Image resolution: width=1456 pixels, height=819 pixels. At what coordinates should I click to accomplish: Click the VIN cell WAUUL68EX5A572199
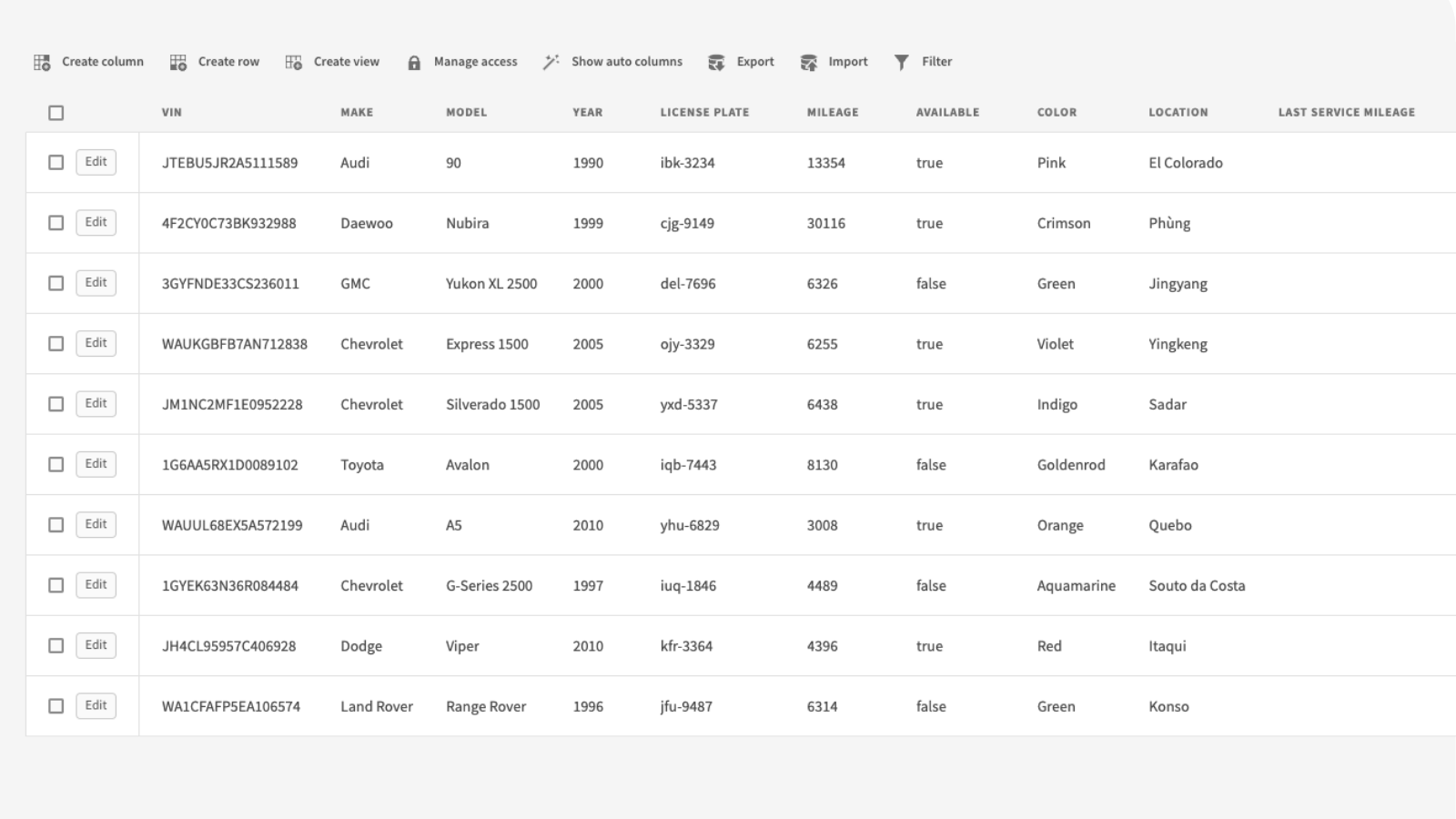tap(232, 525)
